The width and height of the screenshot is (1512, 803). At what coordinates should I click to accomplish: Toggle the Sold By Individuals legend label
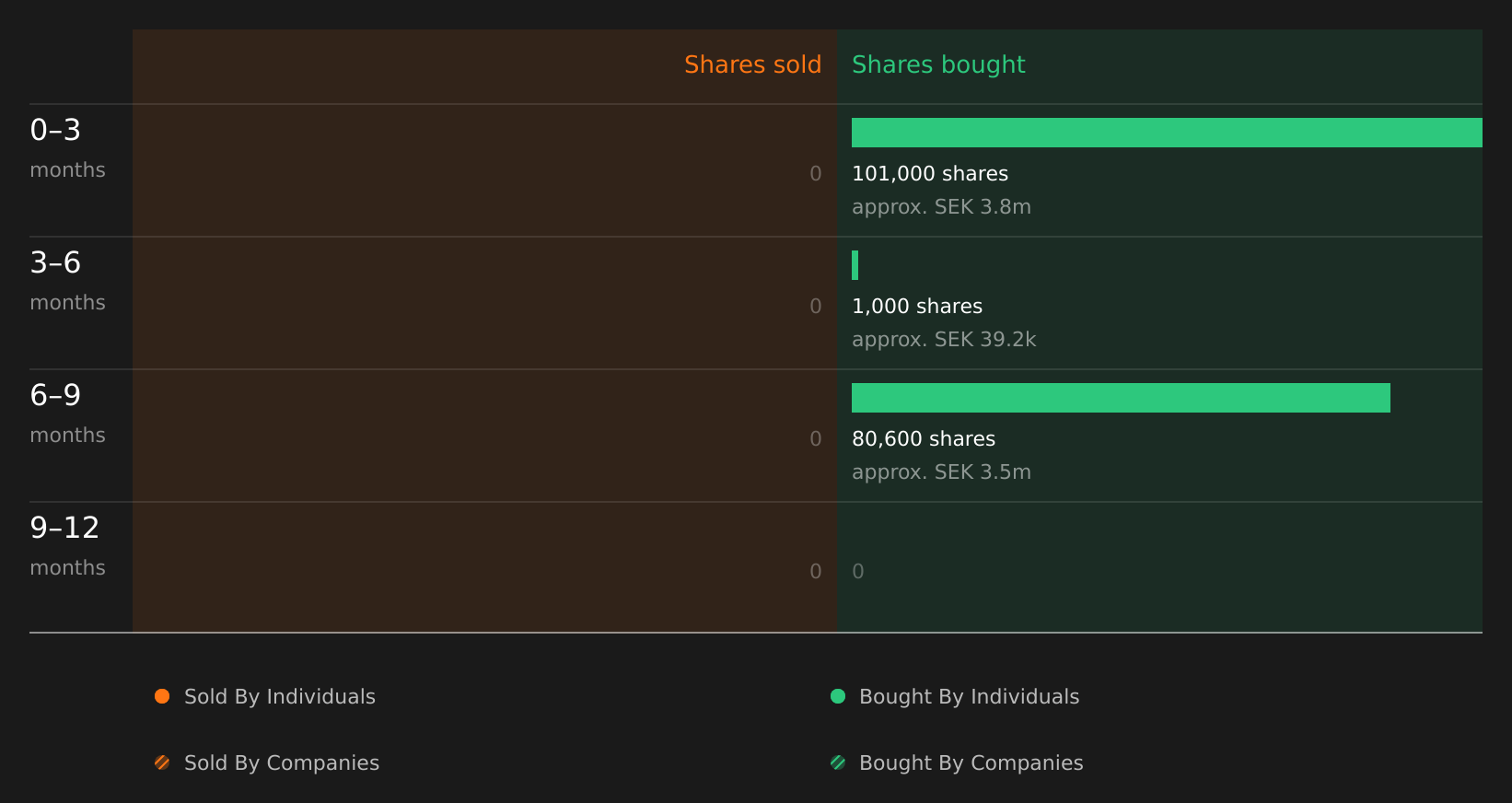(280, 697)
